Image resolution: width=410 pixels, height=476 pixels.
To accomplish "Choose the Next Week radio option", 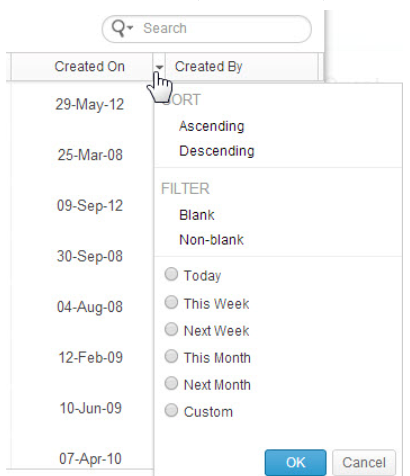I will (x=171, y=329).
